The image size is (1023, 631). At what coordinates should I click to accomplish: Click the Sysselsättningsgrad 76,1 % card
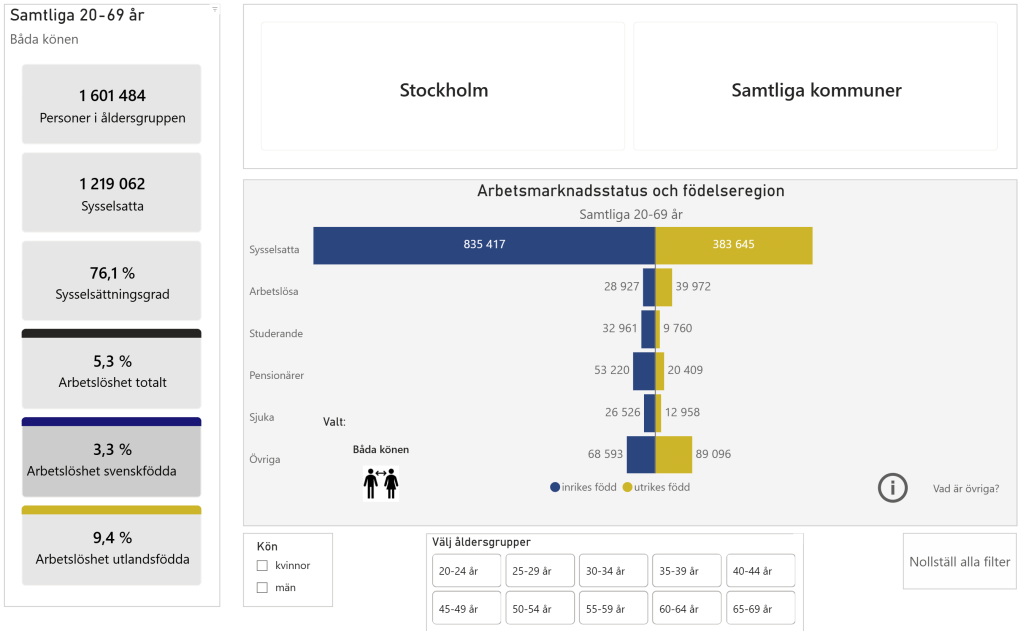point(111,281)
